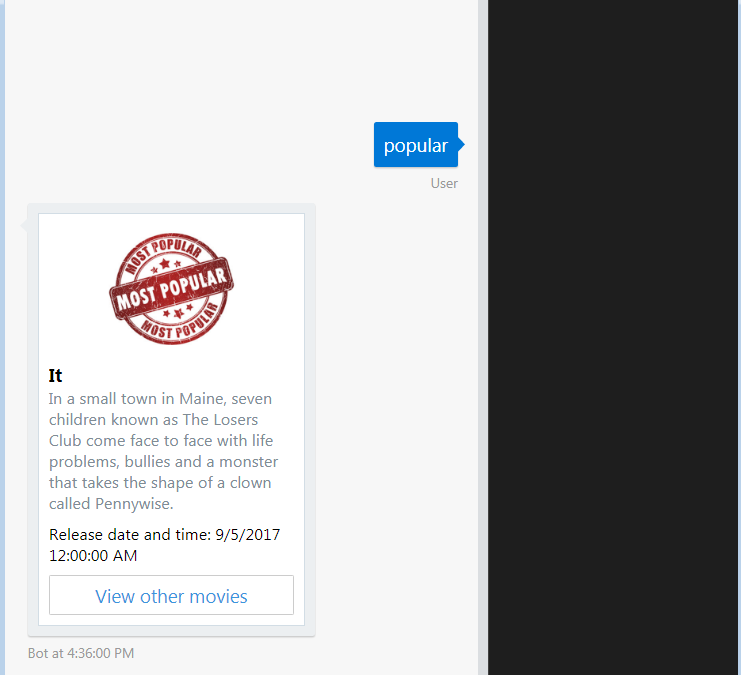
Task: Click the top arc text of the stamp
Action: (x=164, y=253)
